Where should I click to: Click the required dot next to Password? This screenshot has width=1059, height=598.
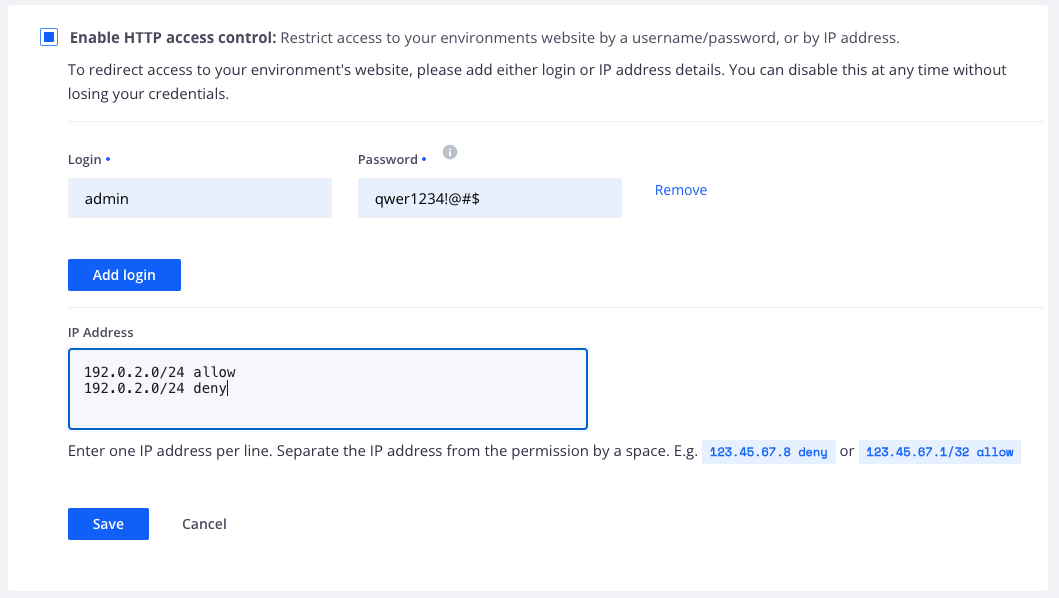click(424, 159)
